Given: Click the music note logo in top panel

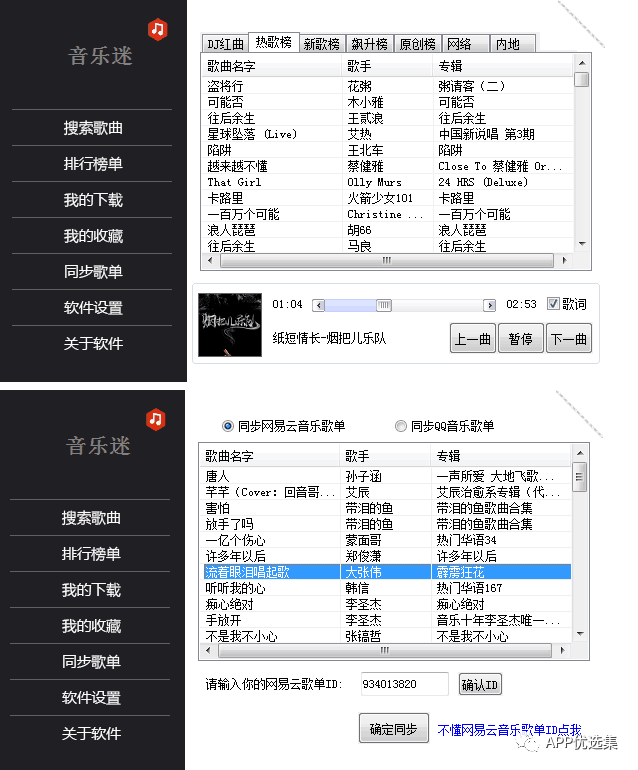Looking at the screenshot, I should coord(158,29).
